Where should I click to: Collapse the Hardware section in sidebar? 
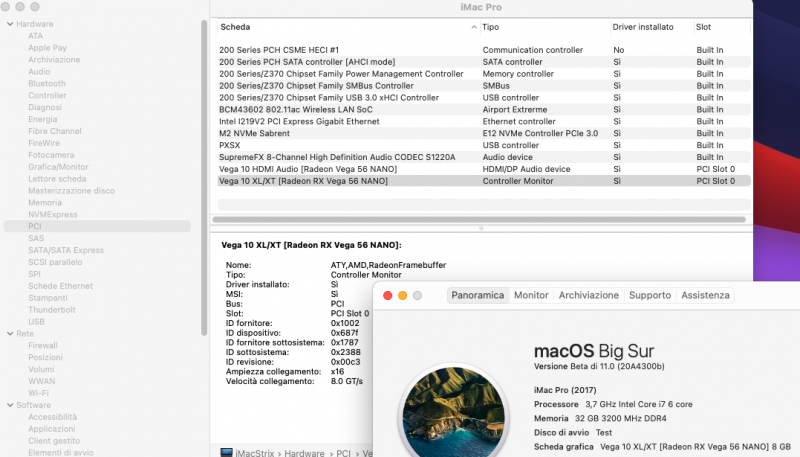click(10, 24)
